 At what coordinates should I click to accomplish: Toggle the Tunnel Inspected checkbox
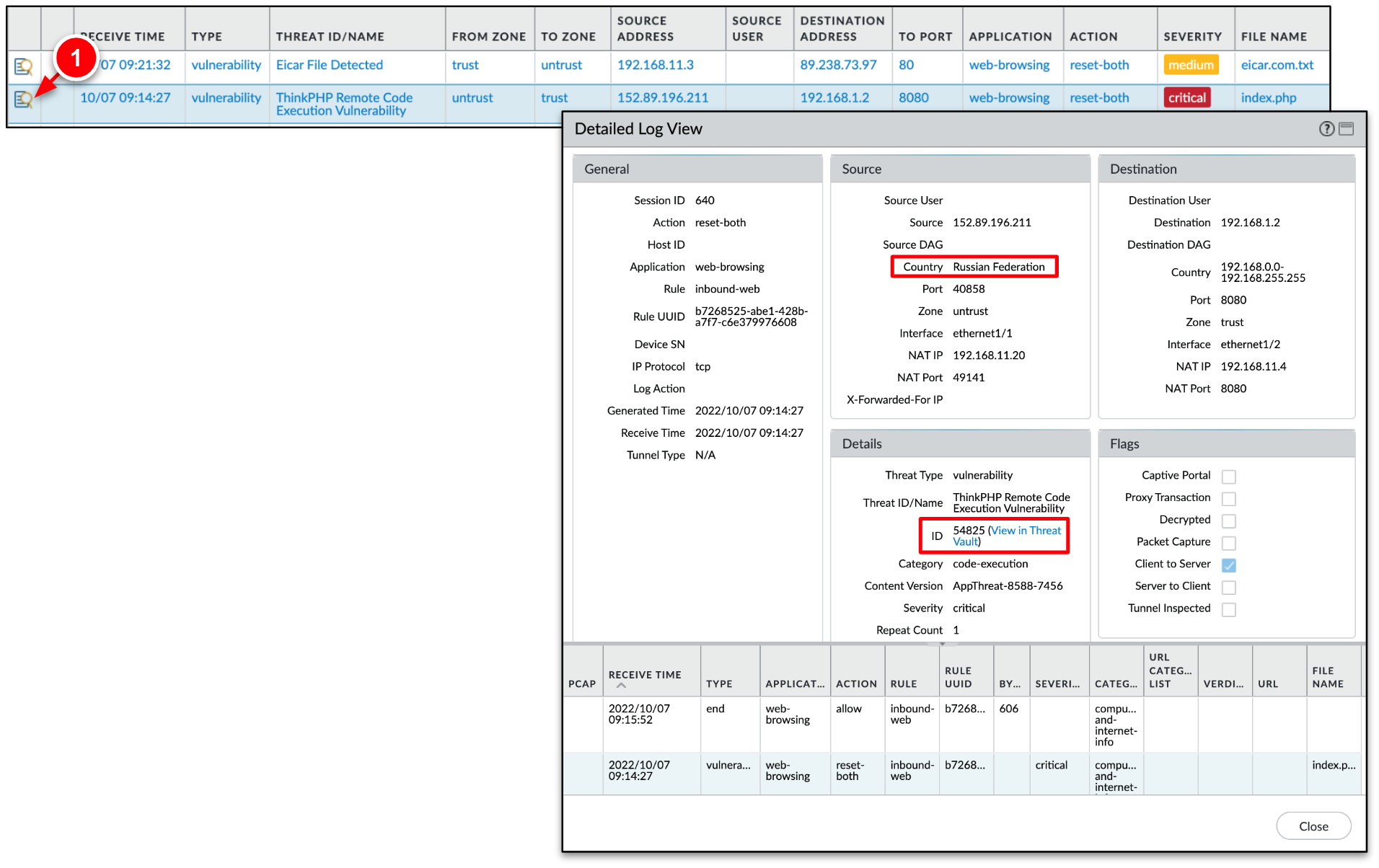[1229, 609]
